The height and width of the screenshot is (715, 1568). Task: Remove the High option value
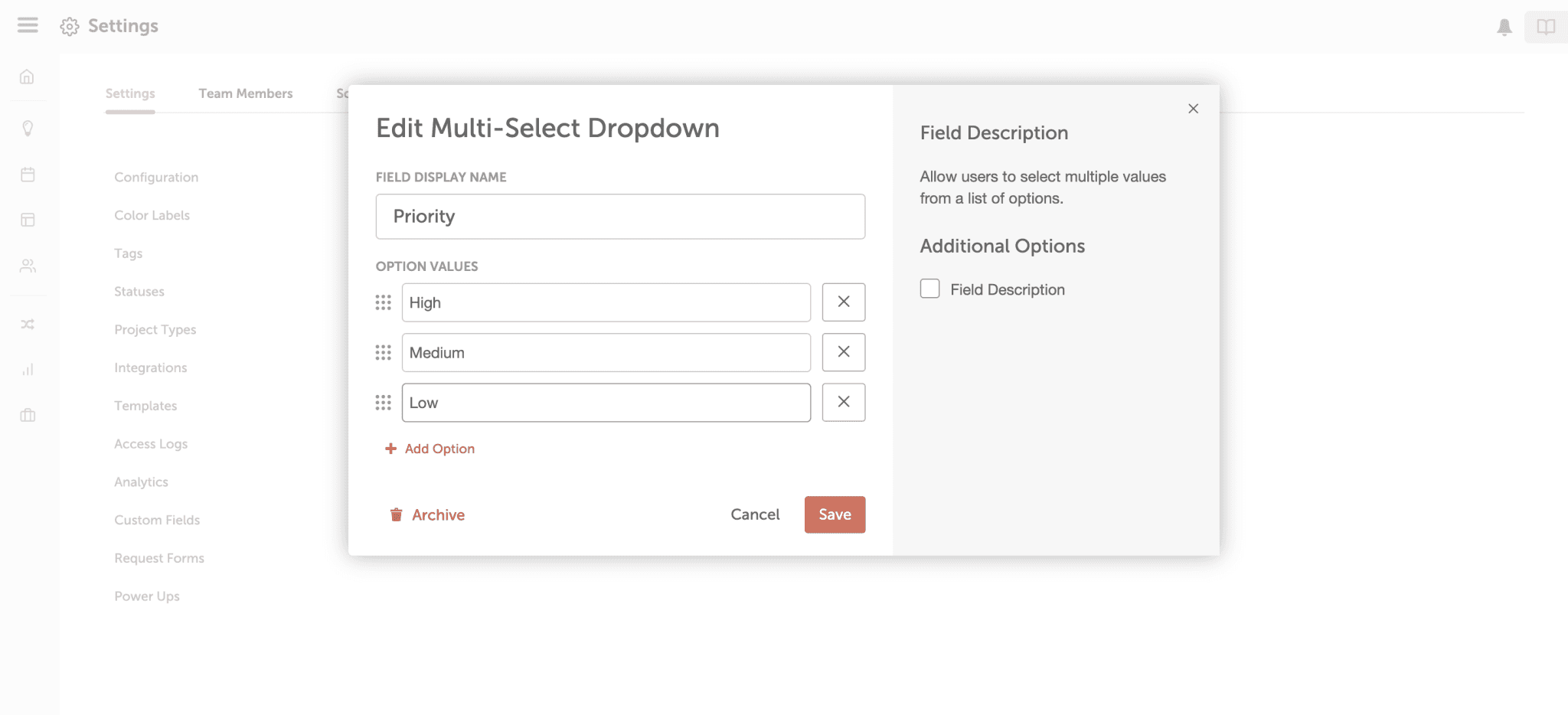843,302
